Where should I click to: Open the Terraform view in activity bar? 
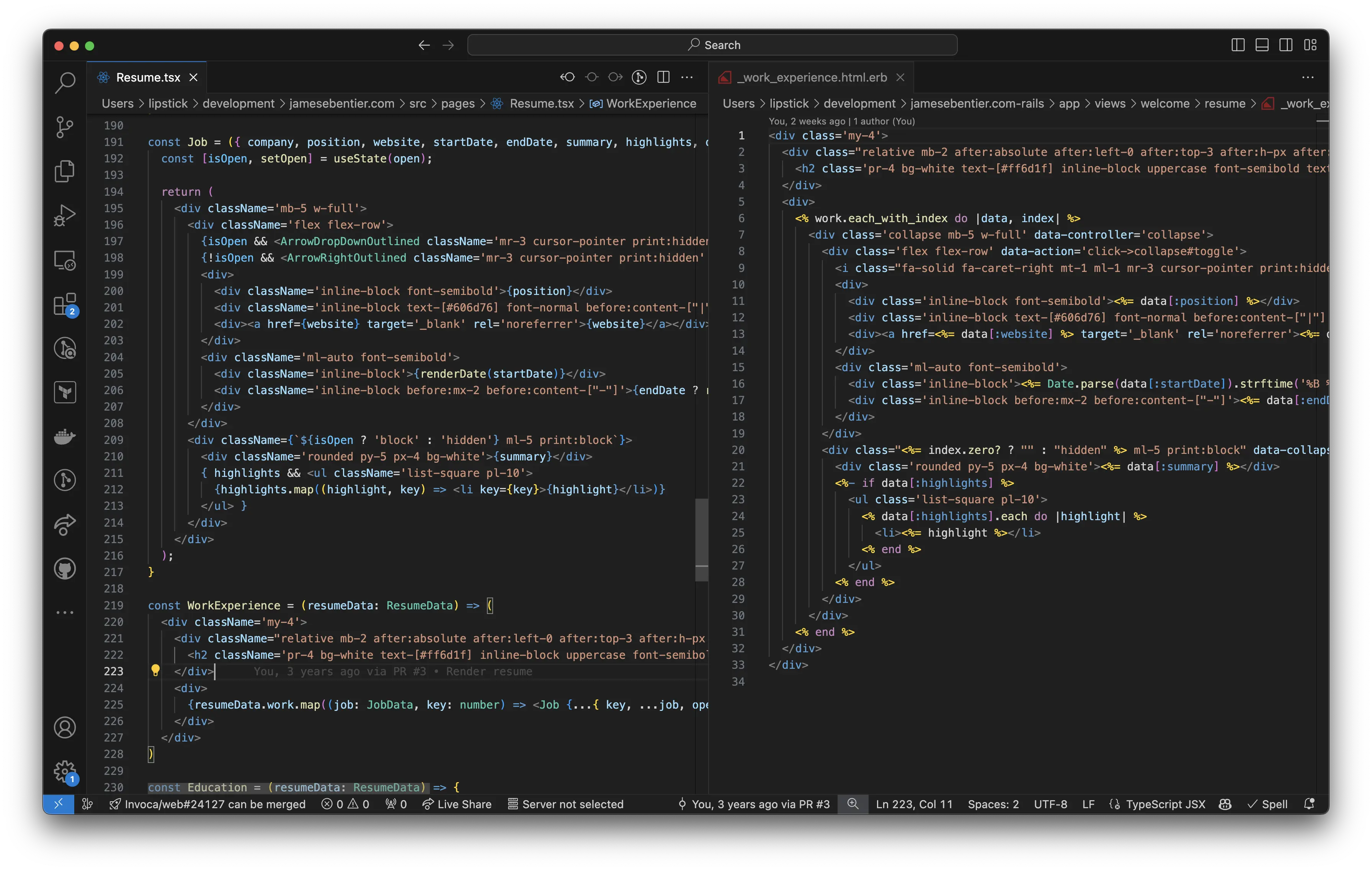(x=65, y=392)
